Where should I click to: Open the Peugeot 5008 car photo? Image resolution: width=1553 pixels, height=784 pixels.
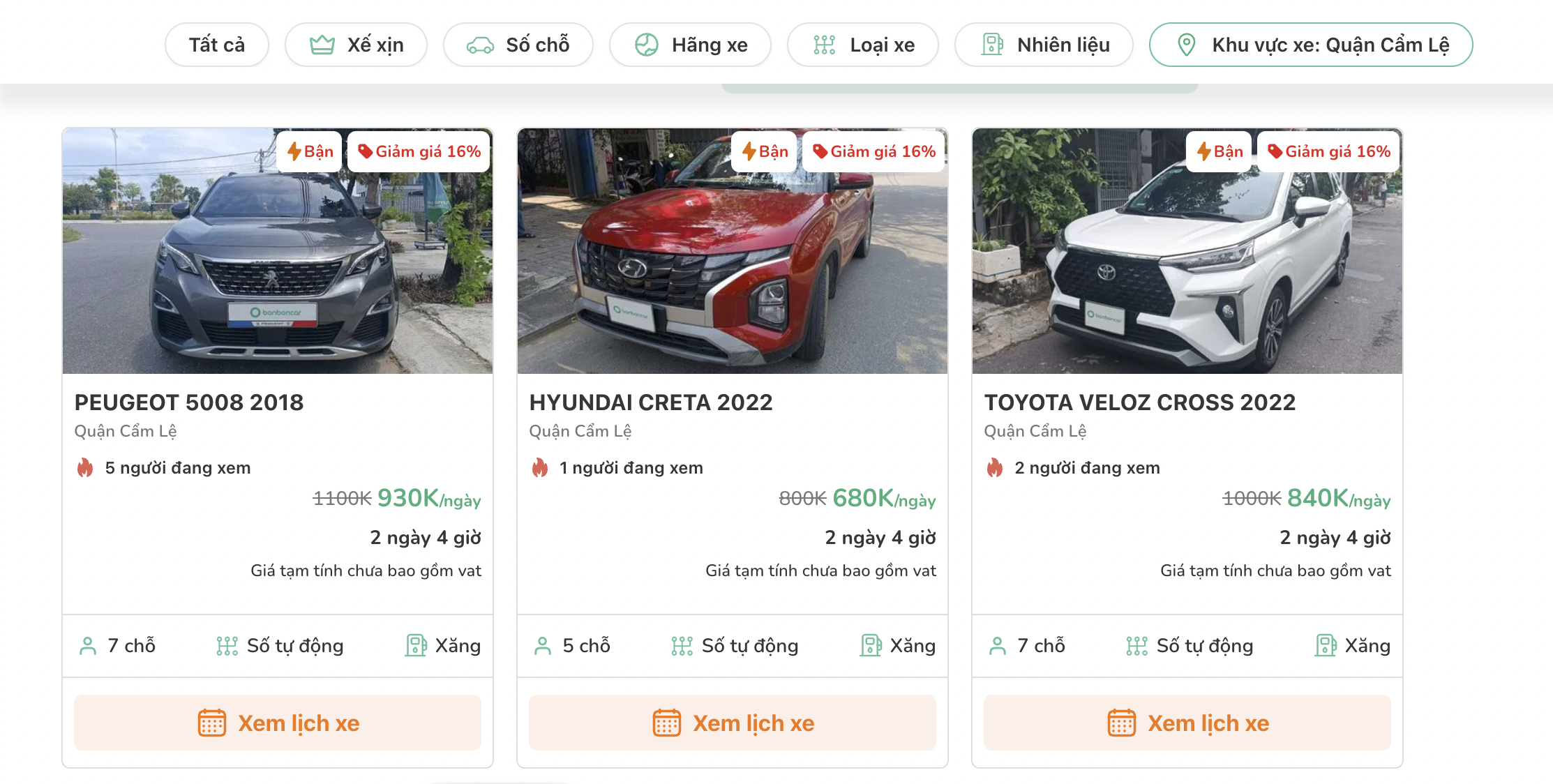click(x=278, y=251)
